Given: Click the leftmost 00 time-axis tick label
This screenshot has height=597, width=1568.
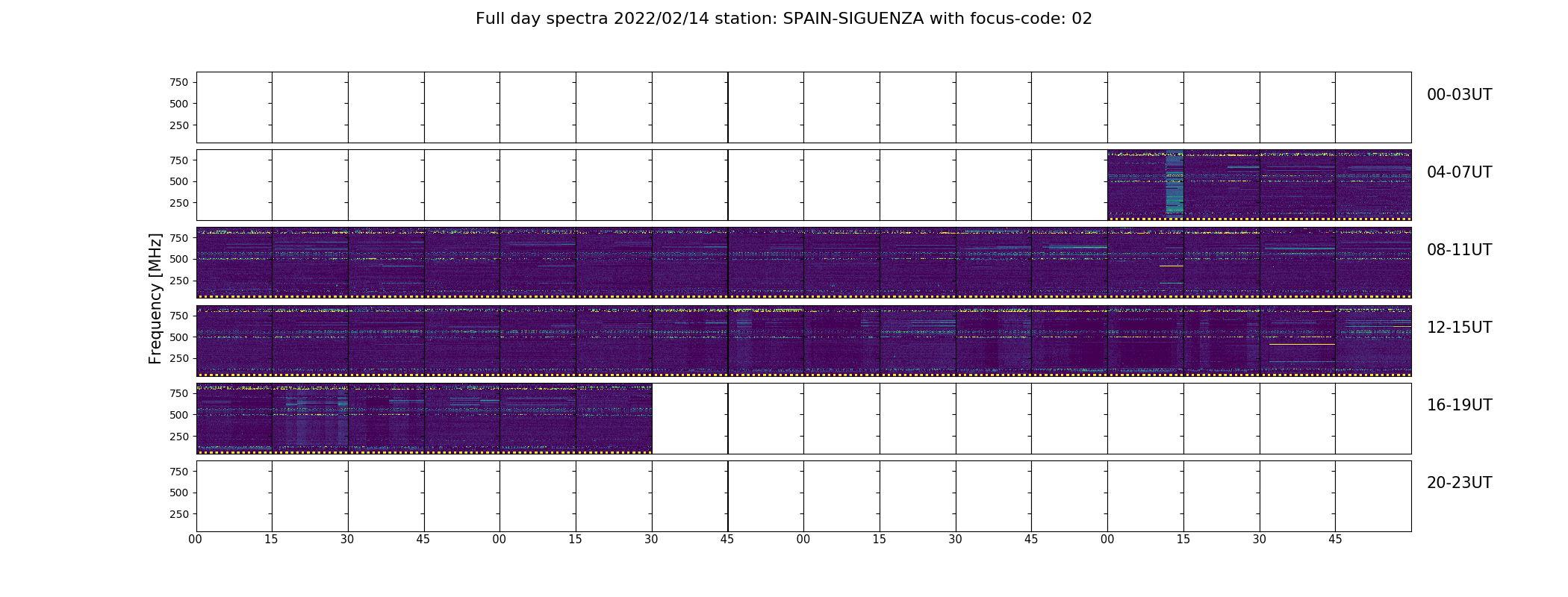Looking at the screenshot, I should [x=196, y=540].
